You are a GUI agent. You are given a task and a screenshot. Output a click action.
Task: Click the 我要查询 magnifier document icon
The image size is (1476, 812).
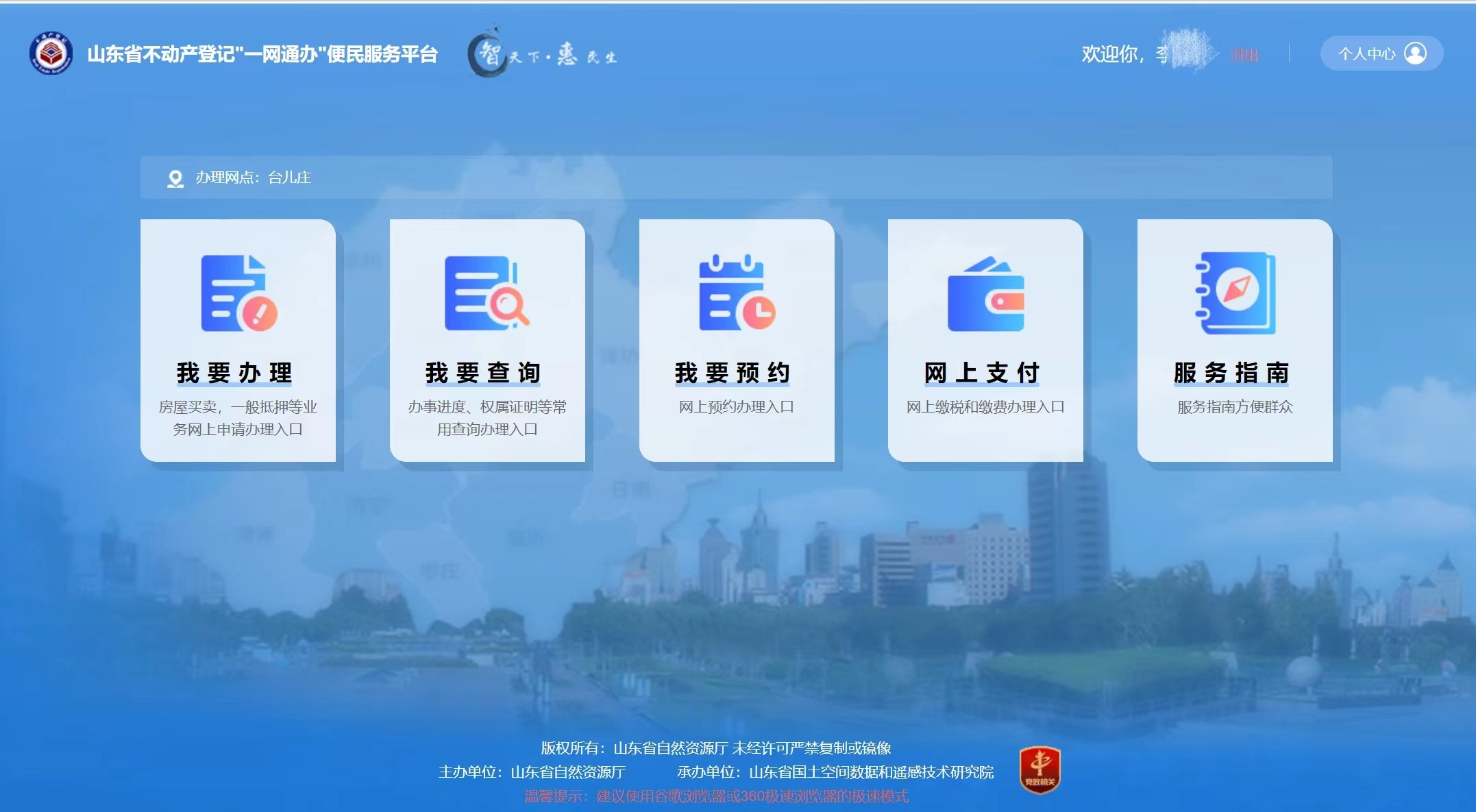[487, 293]
